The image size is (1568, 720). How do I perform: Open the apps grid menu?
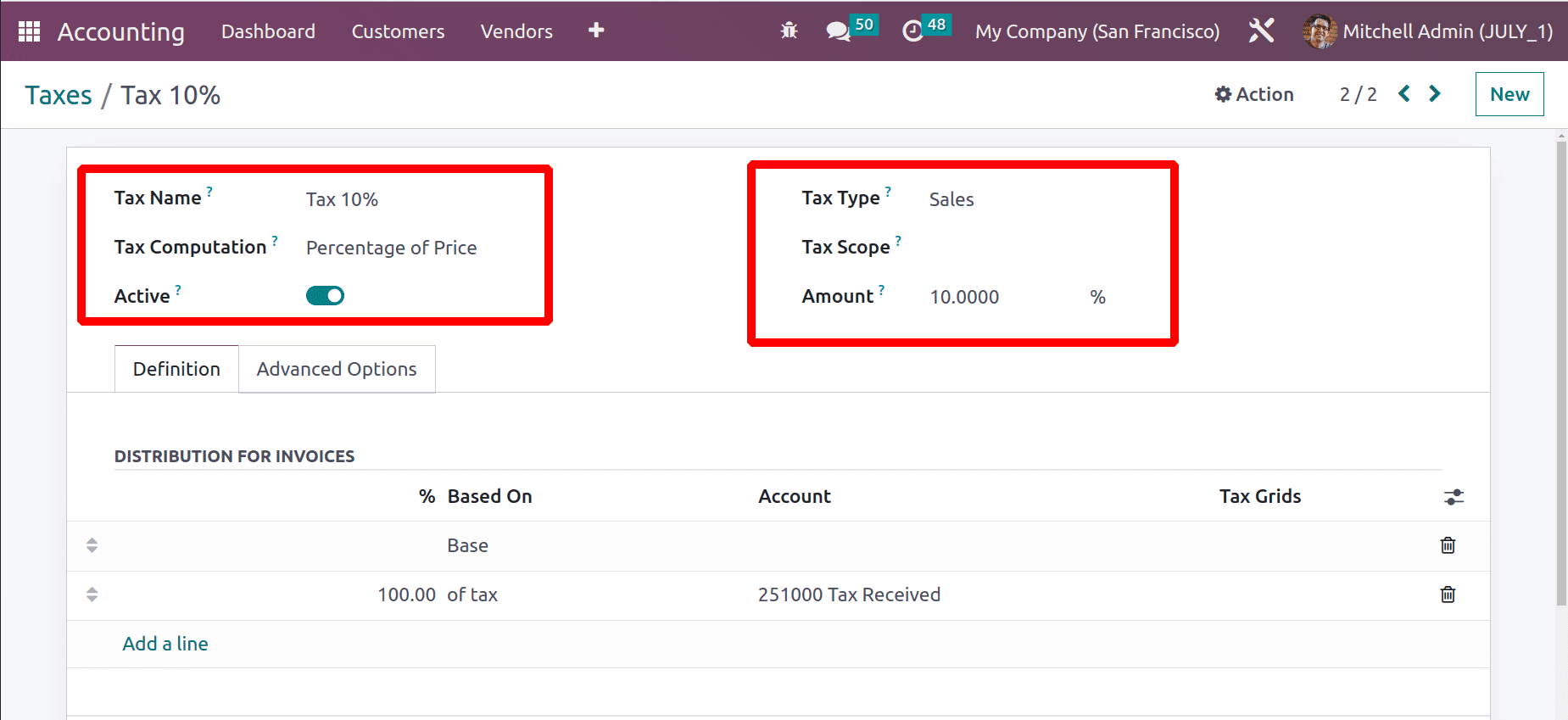29,31
